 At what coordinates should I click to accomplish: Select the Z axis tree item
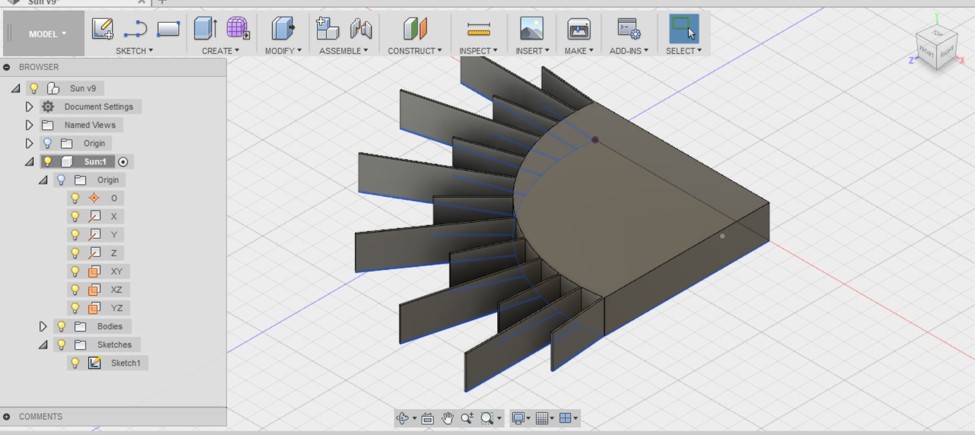click(114, 253)
